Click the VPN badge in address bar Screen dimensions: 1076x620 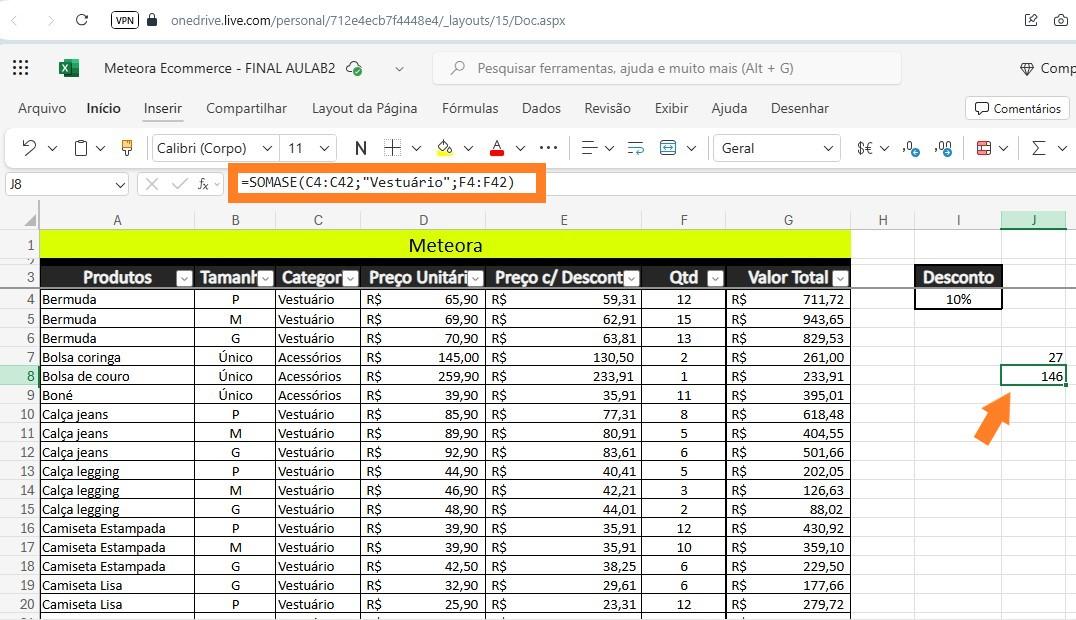[x=125, y=20]
